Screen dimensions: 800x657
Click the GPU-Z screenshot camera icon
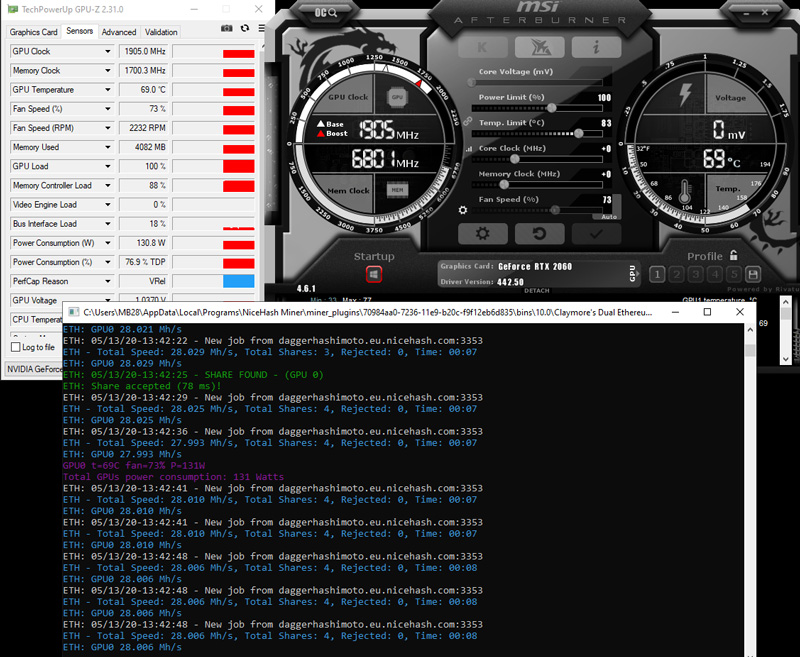pyautogui.click(x=227, y=29)
